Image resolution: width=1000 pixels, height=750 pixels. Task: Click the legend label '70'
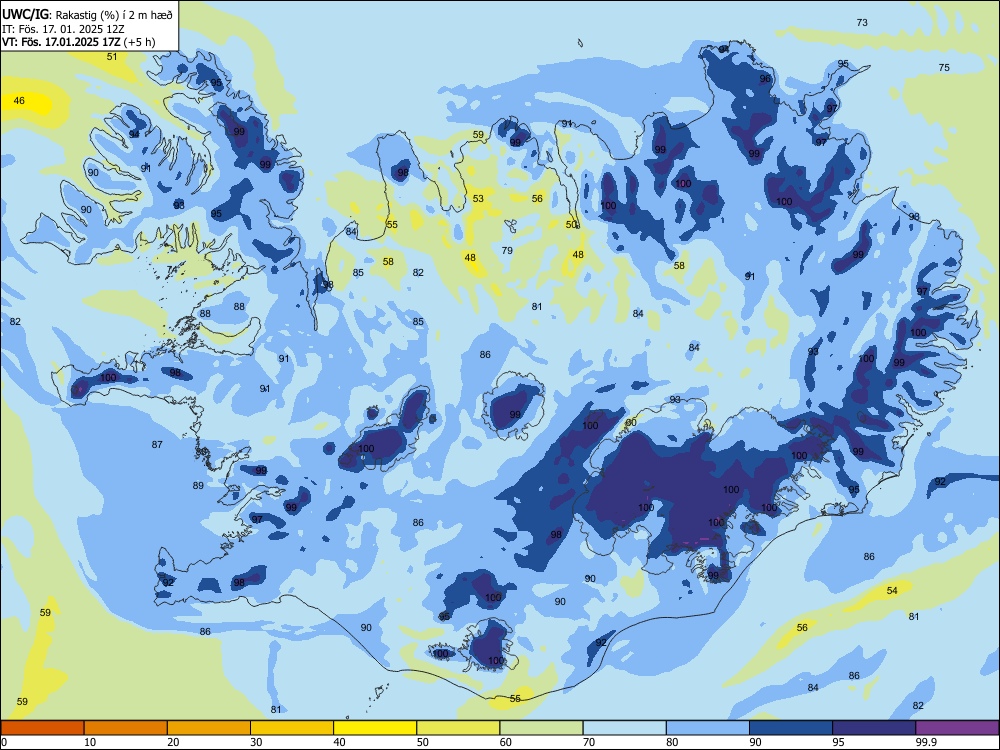pos(589,742)
